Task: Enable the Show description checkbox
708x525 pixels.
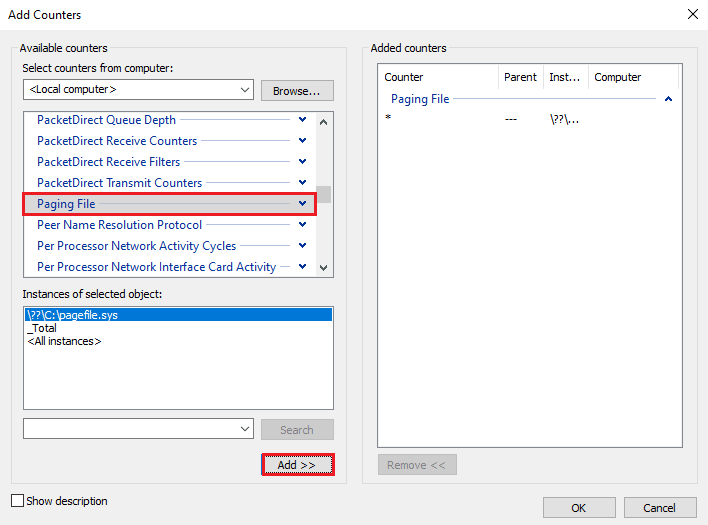Action: (18, 501)
